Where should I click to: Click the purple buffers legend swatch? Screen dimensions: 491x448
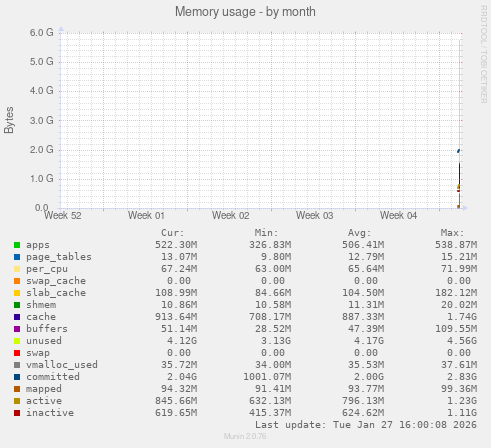click(x=17, y=329)
